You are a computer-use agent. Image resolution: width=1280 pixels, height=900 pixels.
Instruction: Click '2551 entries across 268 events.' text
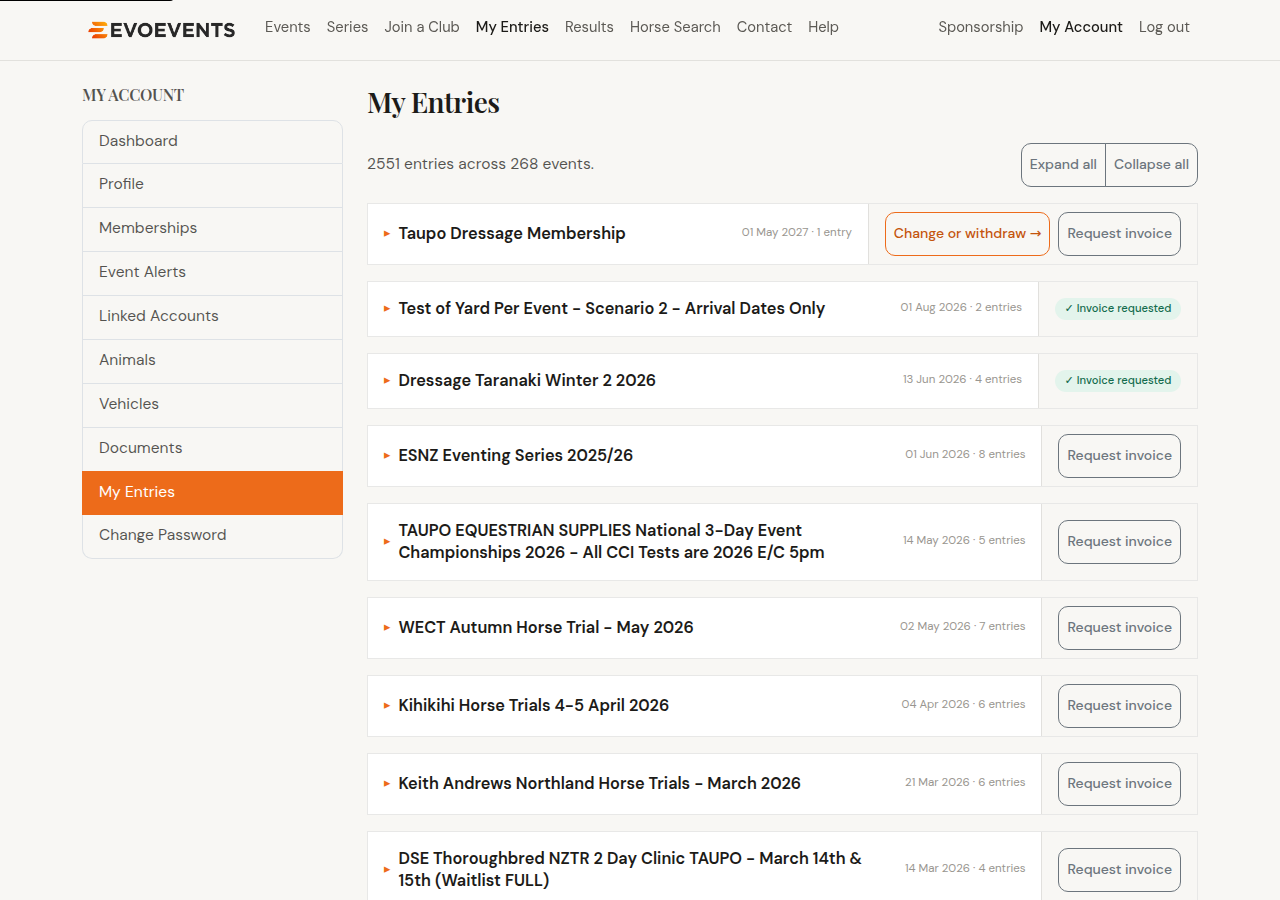(481, 164)
